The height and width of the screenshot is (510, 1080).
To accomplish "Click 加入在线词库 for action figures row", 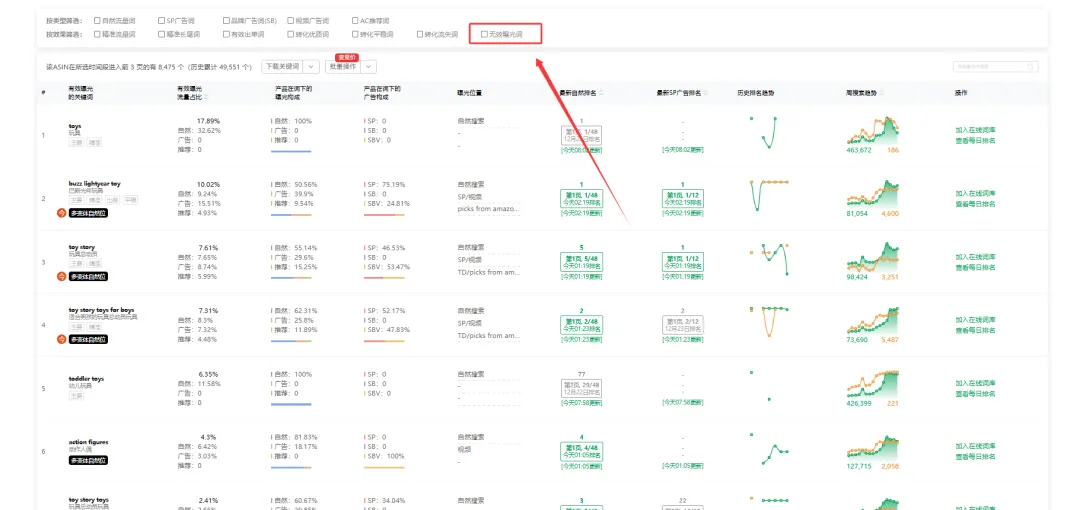I will point(975,446).
